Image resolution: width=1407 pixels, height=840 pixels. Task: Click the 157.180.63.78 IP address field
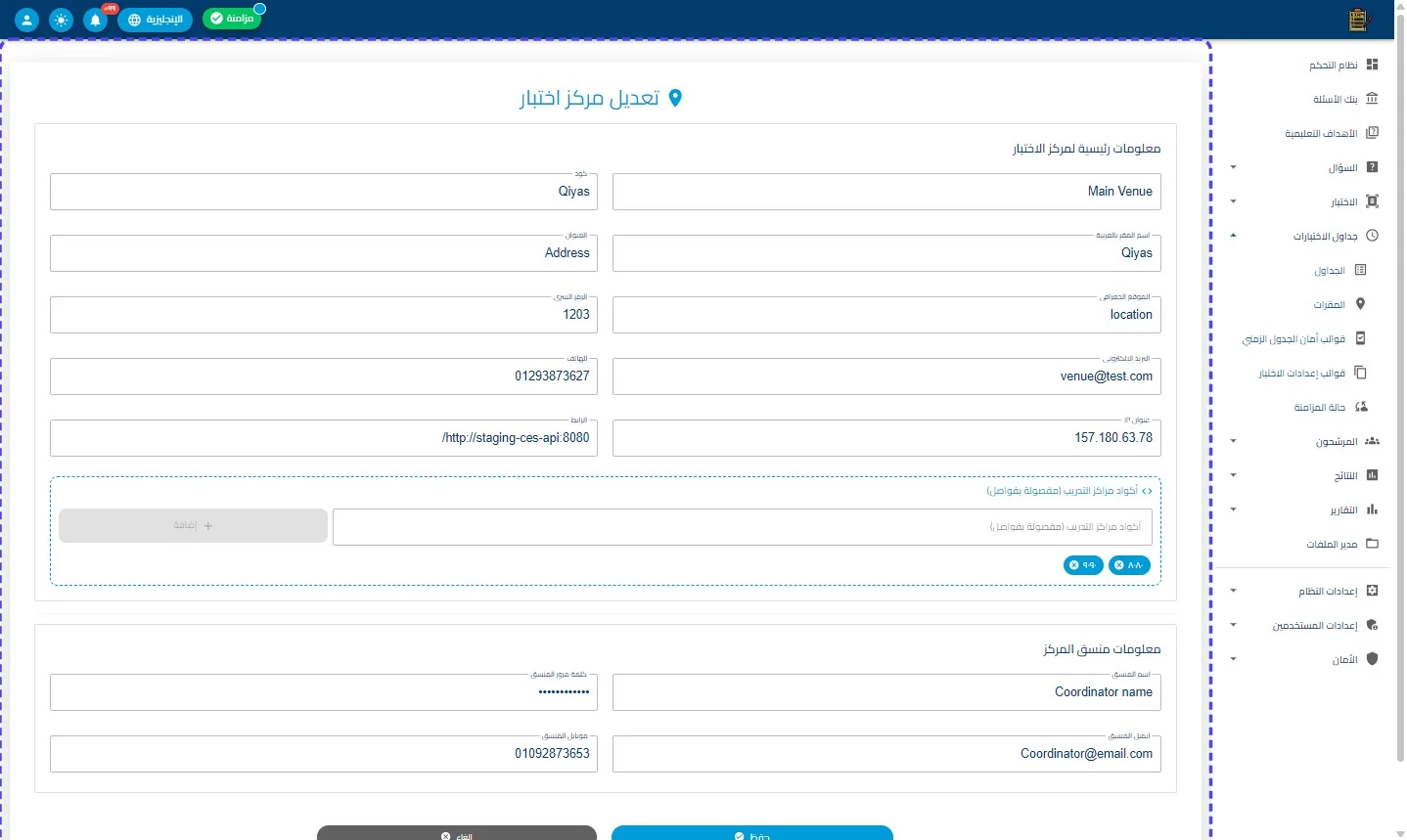886,438
